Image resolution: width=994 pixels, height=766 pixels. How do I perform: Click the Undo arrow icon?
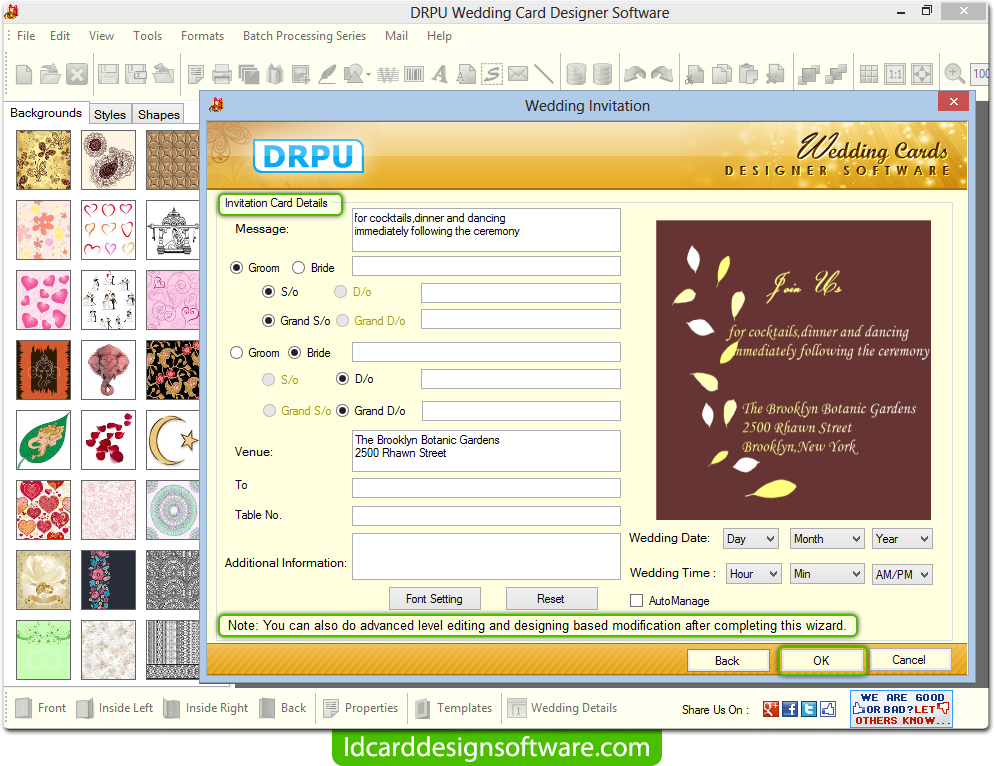tap(635, 74)
